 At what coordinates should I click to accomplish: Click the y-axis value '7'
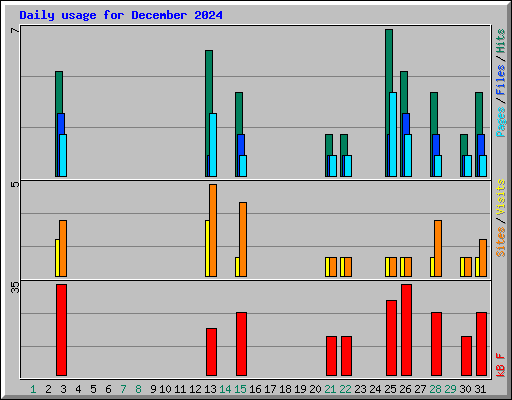[x=15, y=30]
